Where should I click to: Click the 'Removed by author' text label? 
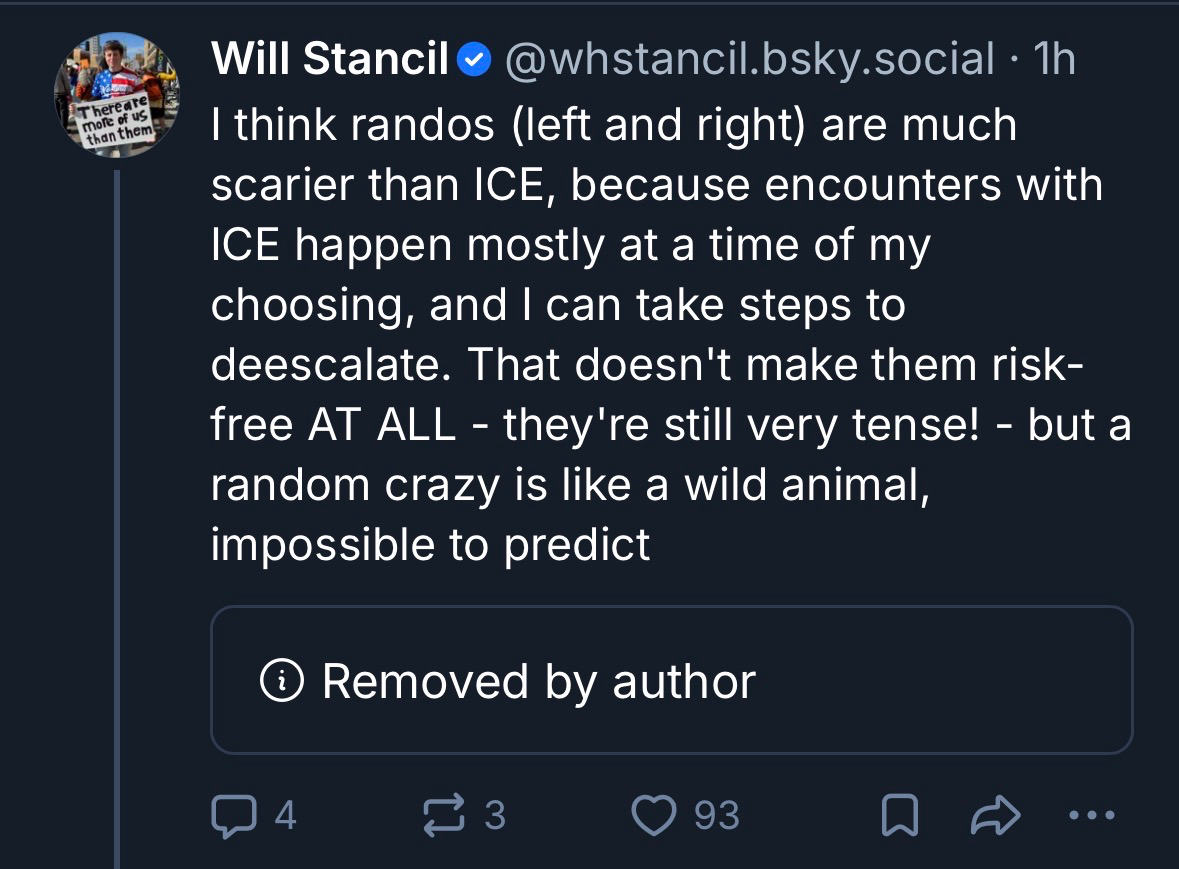pos(538,681)
